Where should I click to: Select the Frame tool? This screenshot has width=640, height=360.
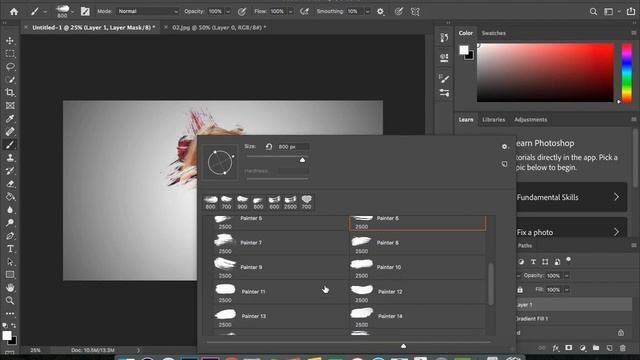(10, 106)
